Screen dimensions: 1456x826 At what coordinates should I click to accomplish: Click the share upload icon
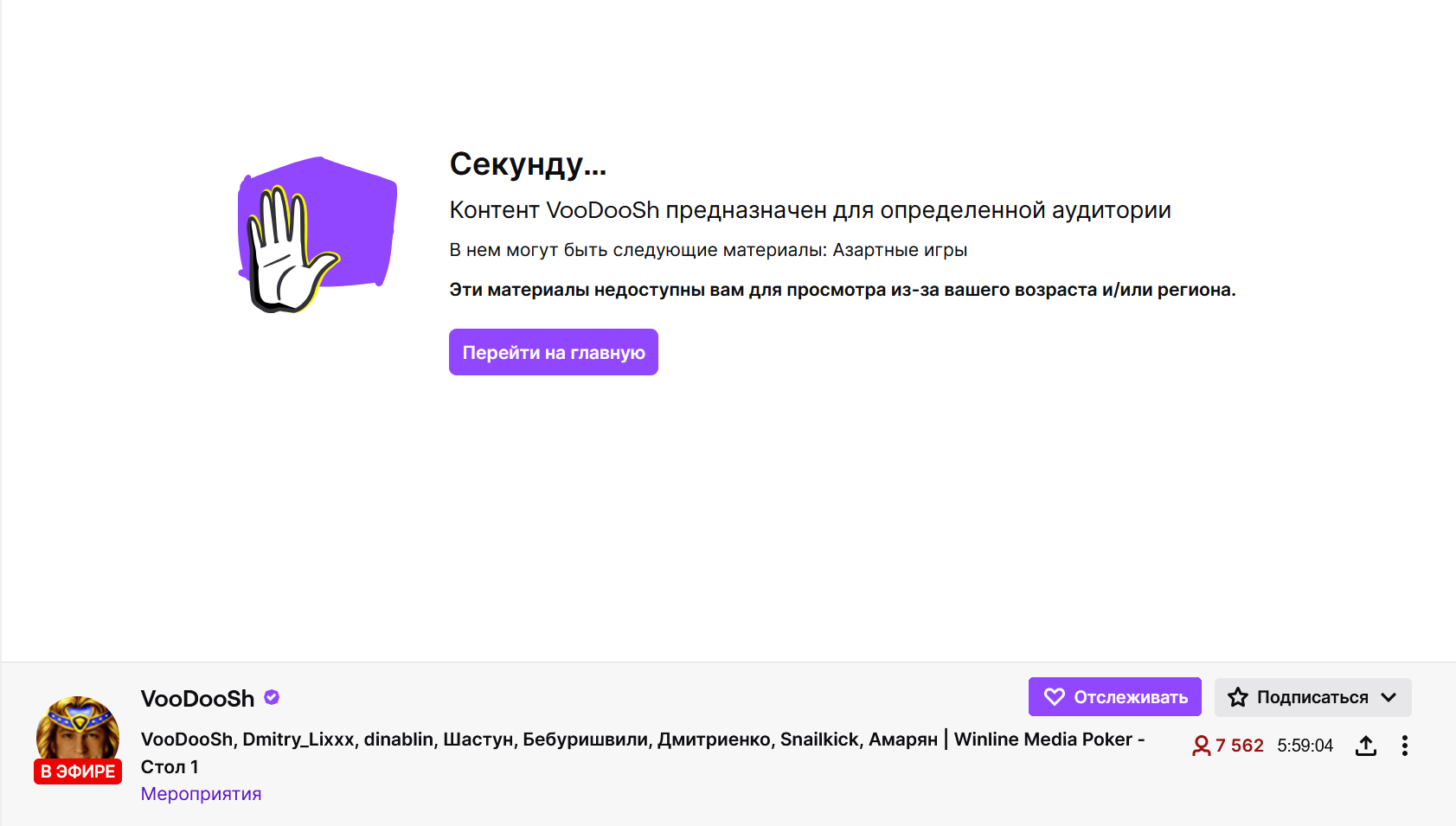1366,746
